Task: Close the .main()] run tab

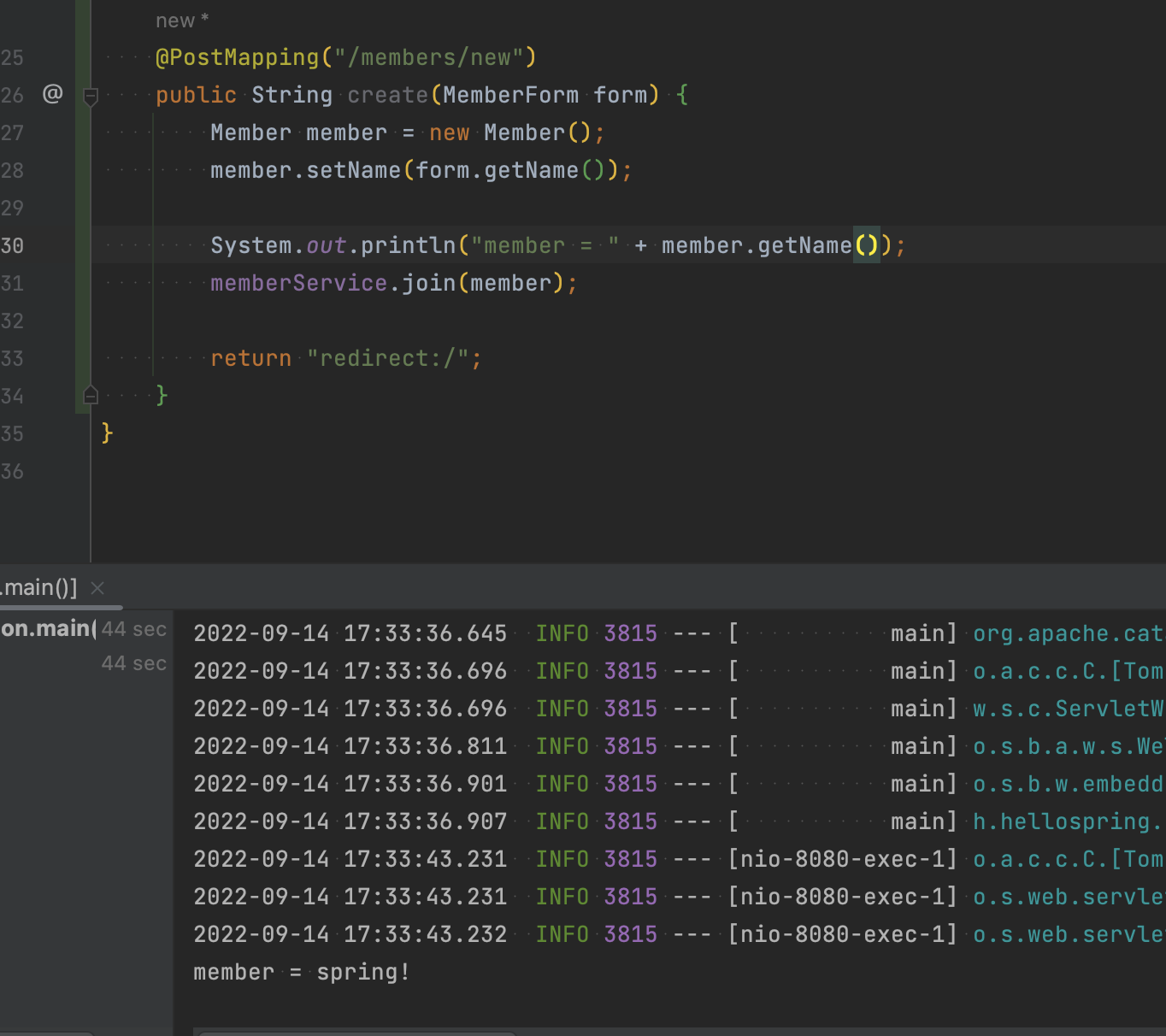Action: [97, 588]
